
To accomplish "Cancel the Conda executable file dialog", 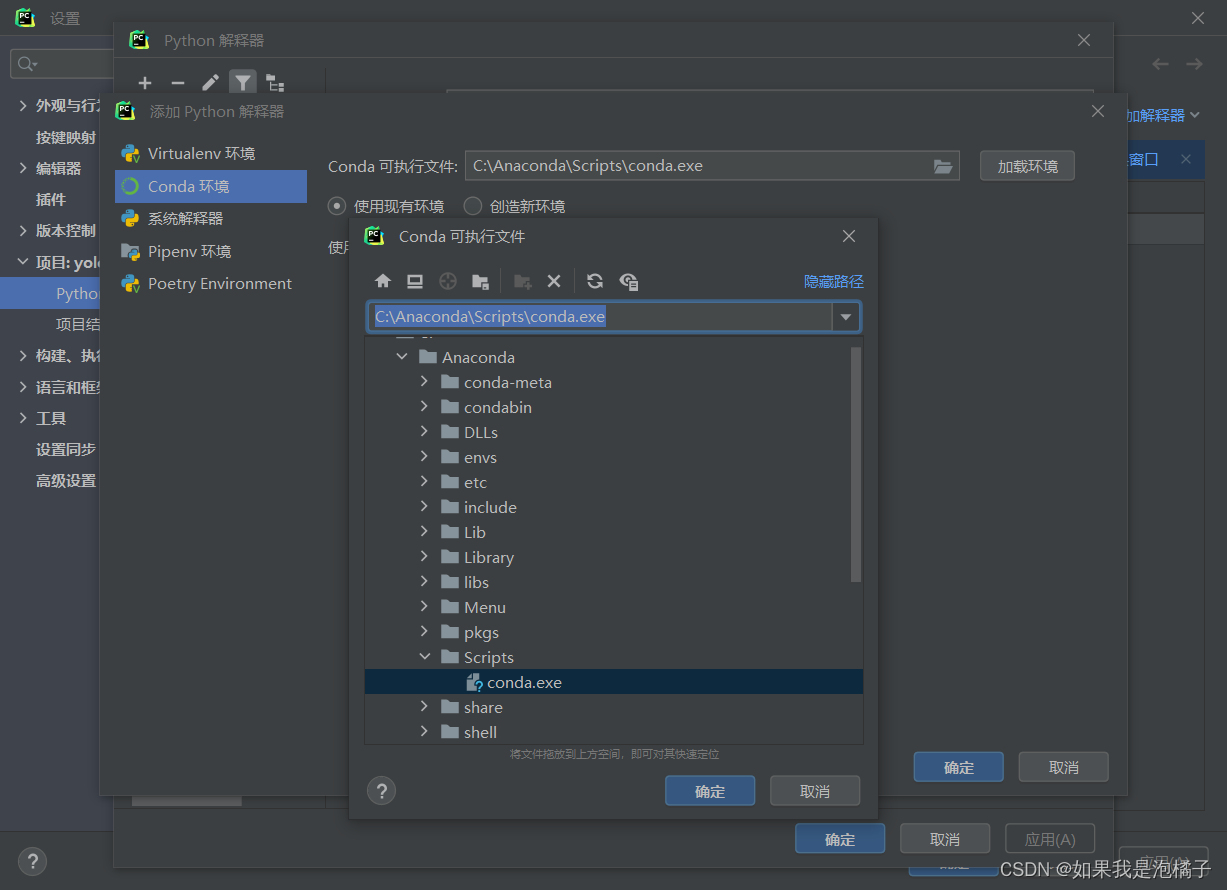I will coord(815,791).
